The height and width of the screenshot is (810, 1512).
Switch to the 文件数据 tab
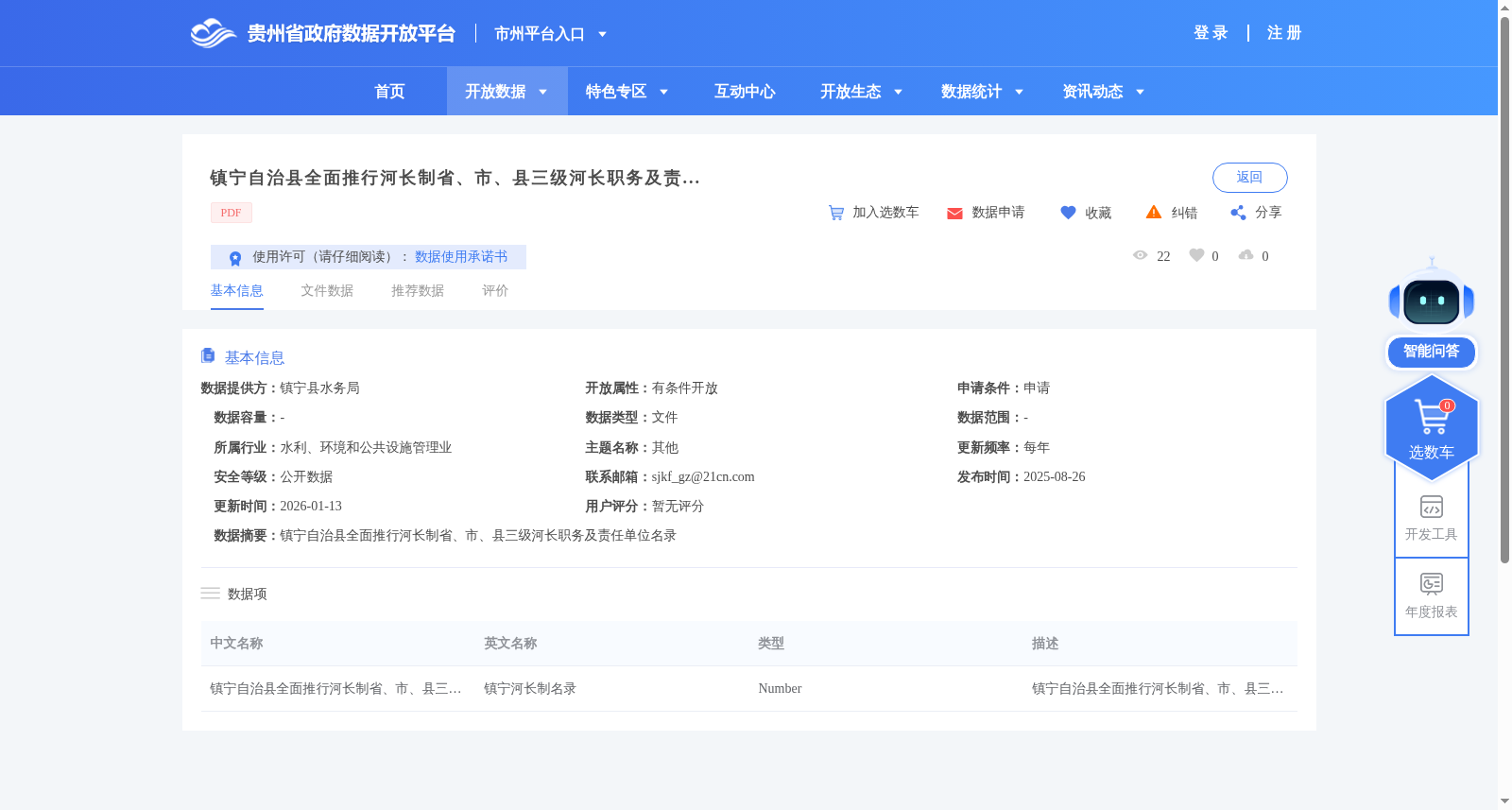click(x=327, y=291)
